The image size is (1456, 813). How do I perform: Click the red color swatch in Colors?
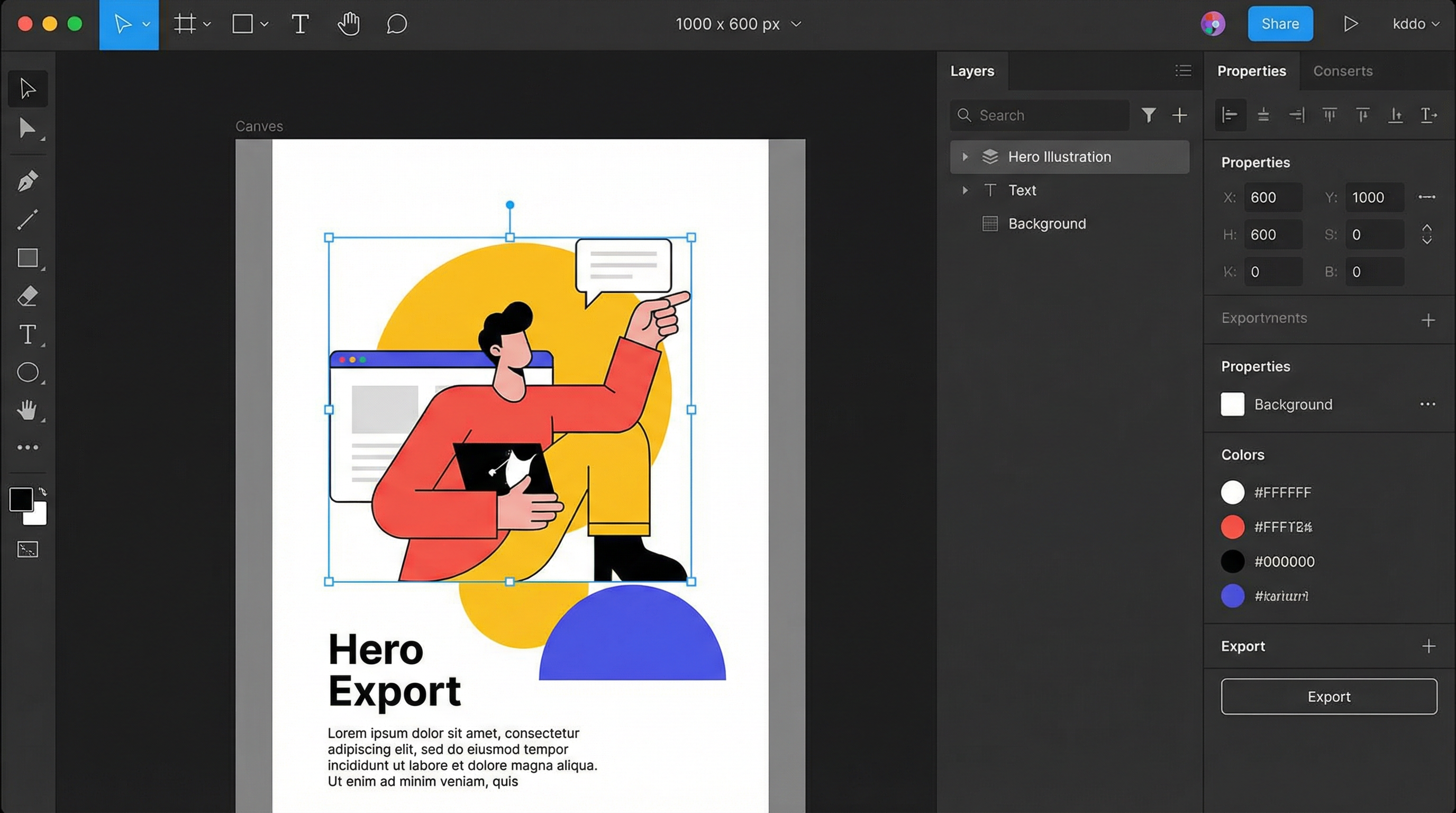click(1232, 527)
